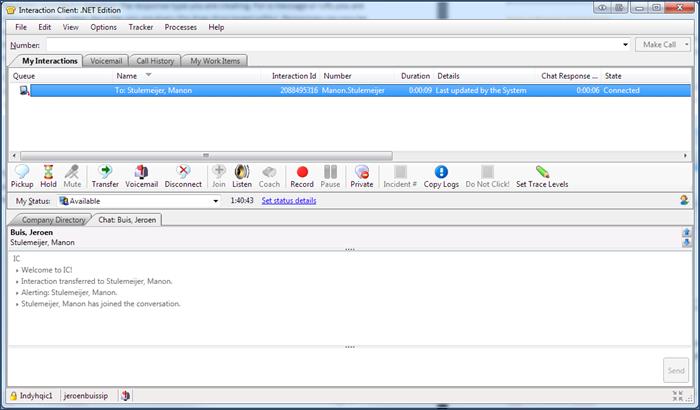Disconnect the current interaction
700x410 pixels.
pyautogui.click(x=183, y=176)
